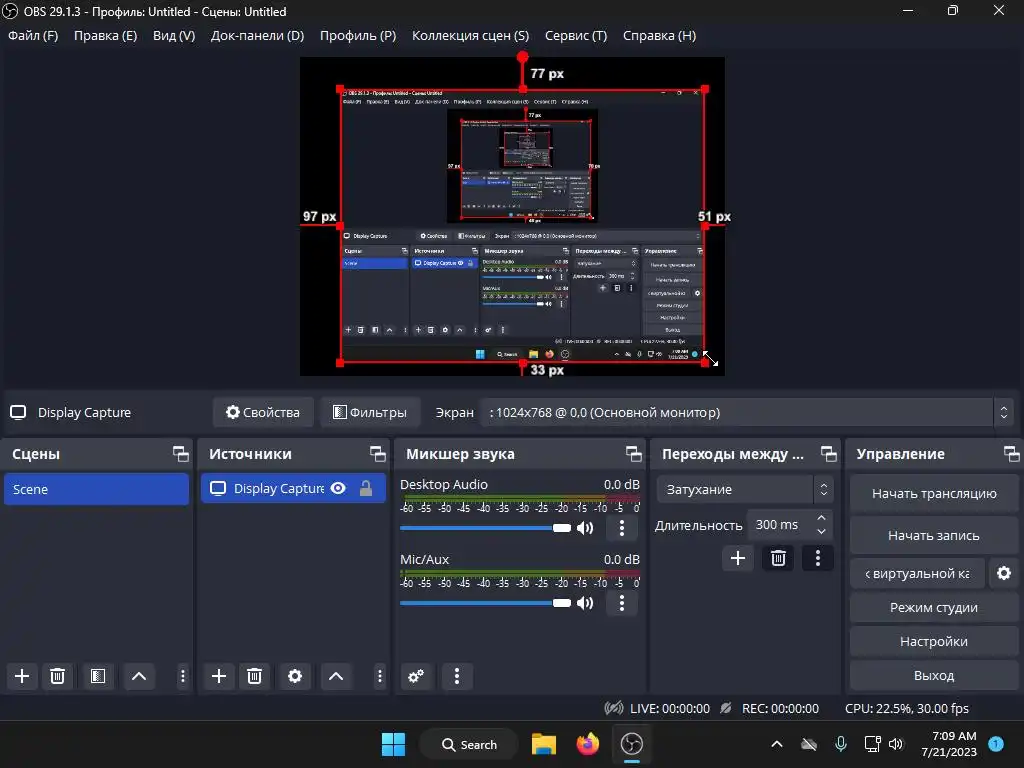Open Desktop Audio options three-dot menu
1024x768 pixels.
point(622,528)
